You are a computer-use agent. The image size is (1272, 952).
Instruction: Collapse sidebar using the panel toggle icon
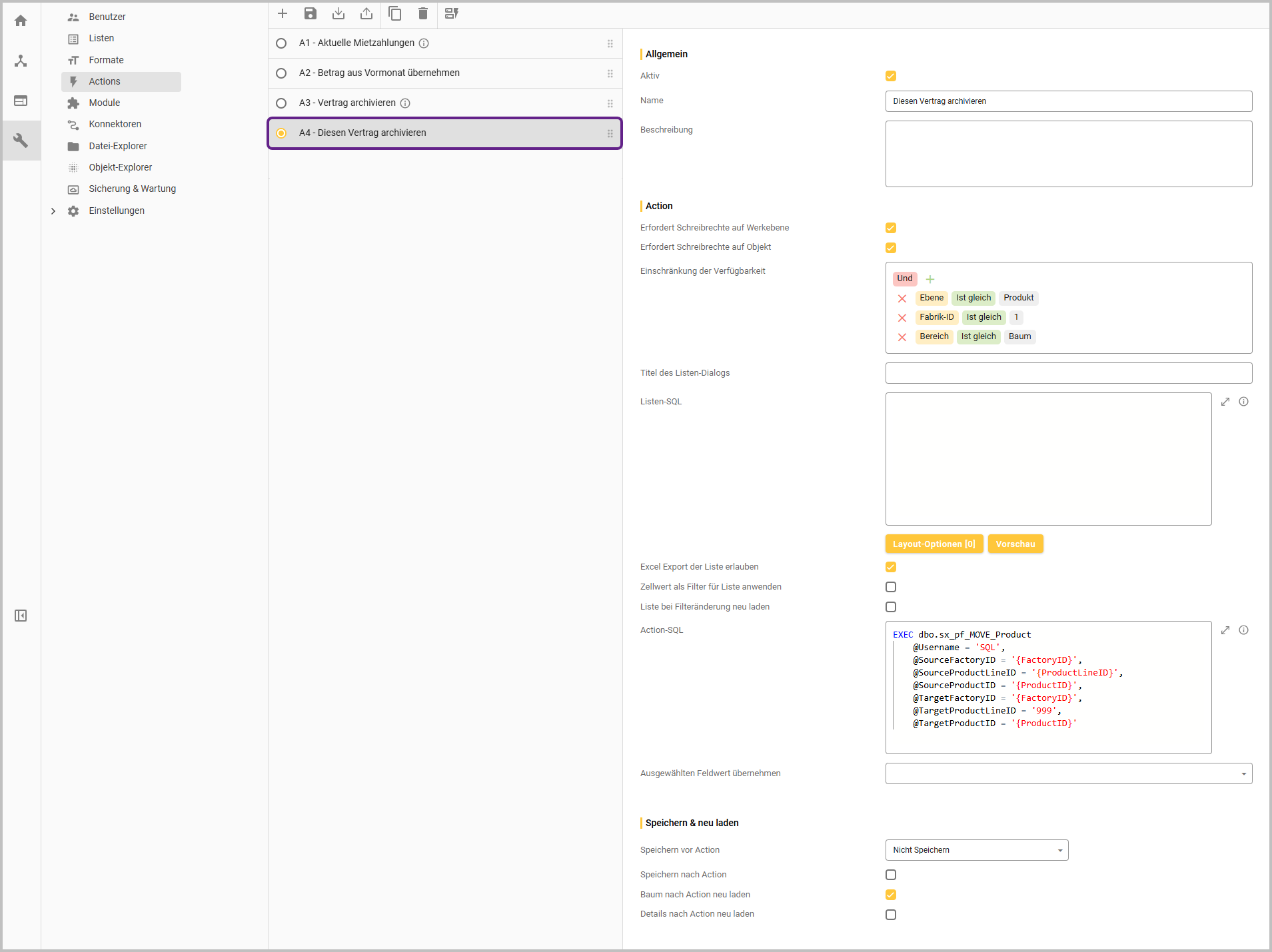pyautogui.click(x=21, y=616)
